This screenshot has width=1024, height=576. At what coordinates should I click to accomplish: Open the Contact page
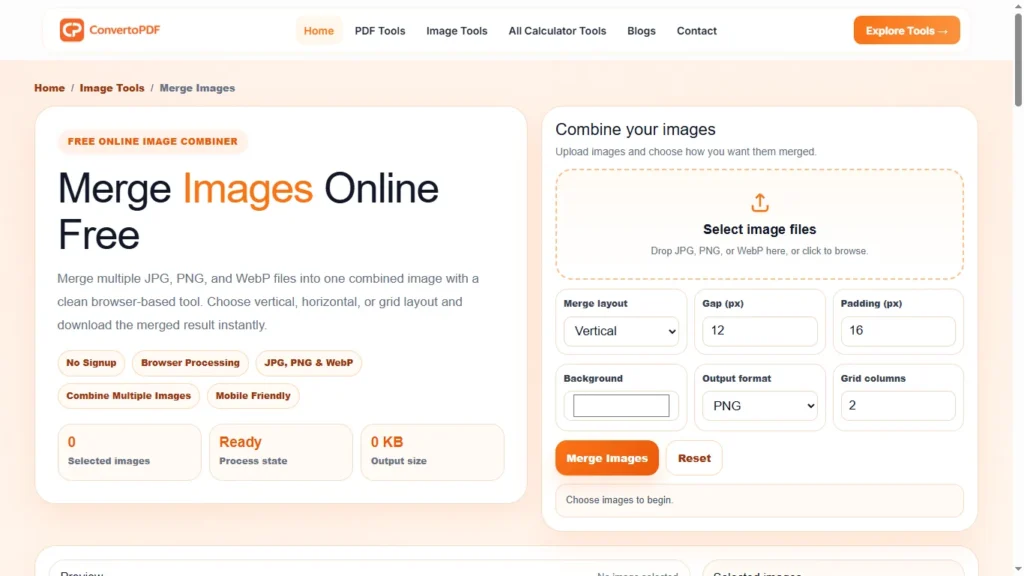point(696,31)
